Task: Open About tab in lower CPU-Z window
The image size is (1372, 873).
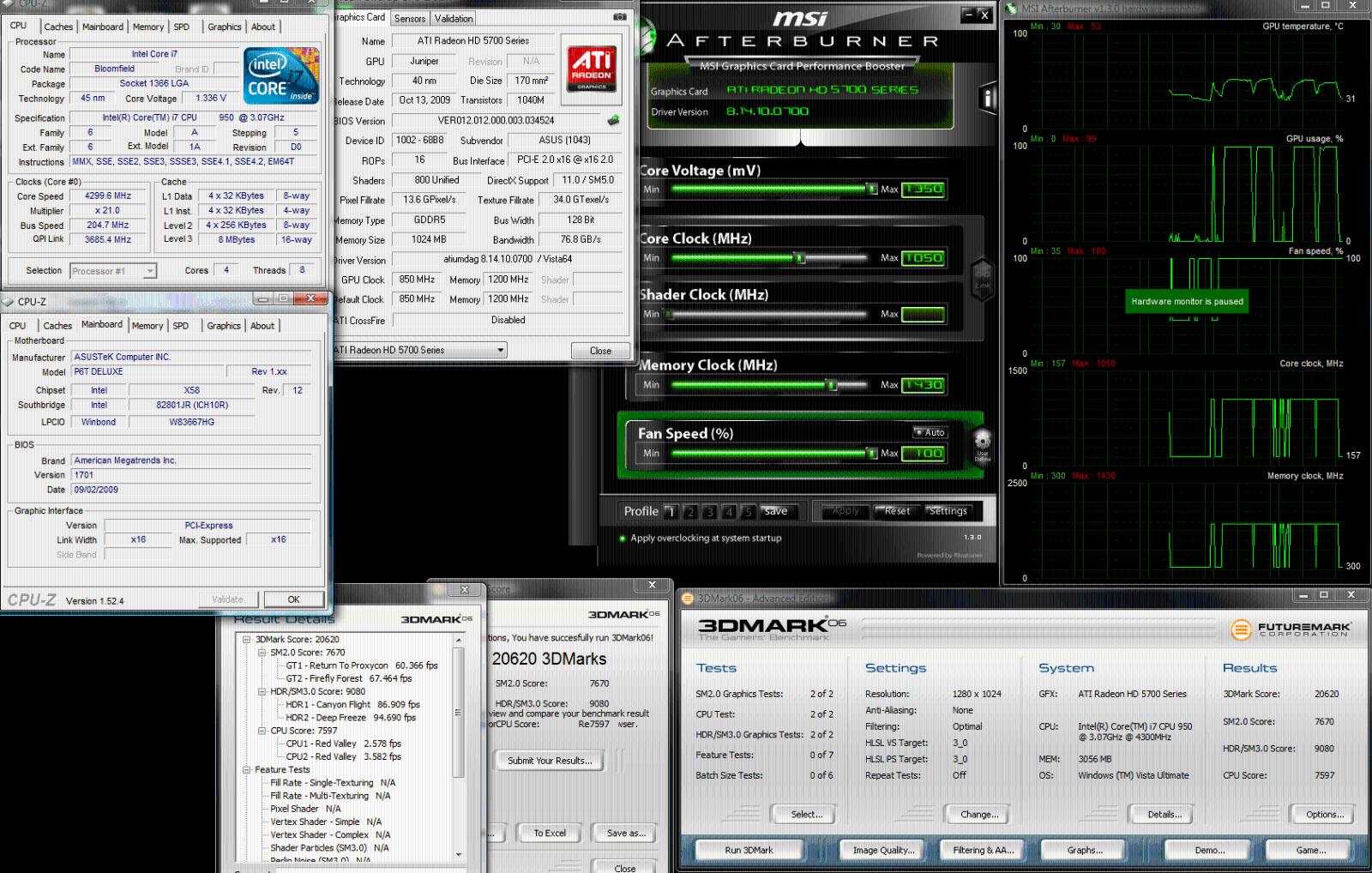Action: pyautogui.click(x=262, y=326)
